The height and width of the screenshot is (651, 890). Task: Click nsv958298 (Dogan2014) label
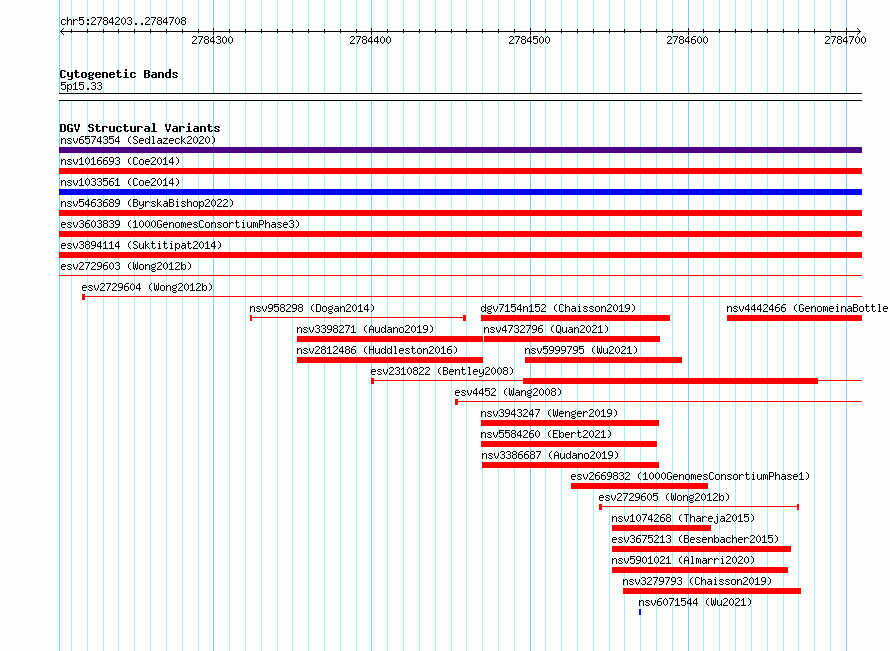(312, 308)
